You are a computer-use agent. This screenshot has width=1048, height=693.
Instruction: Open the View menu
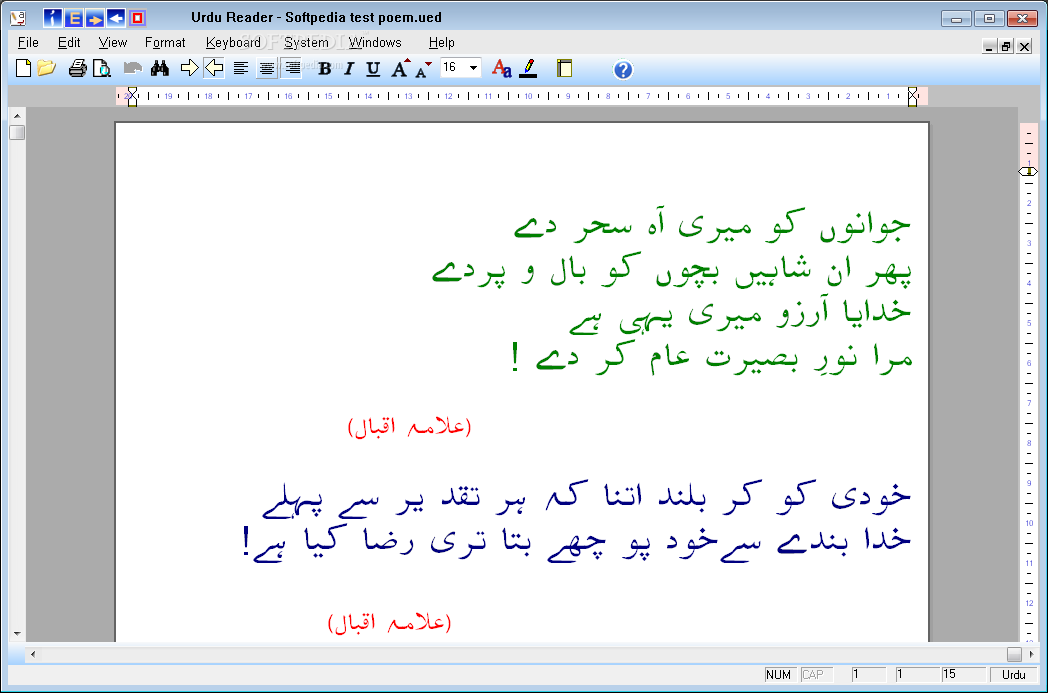coord(112,42)
